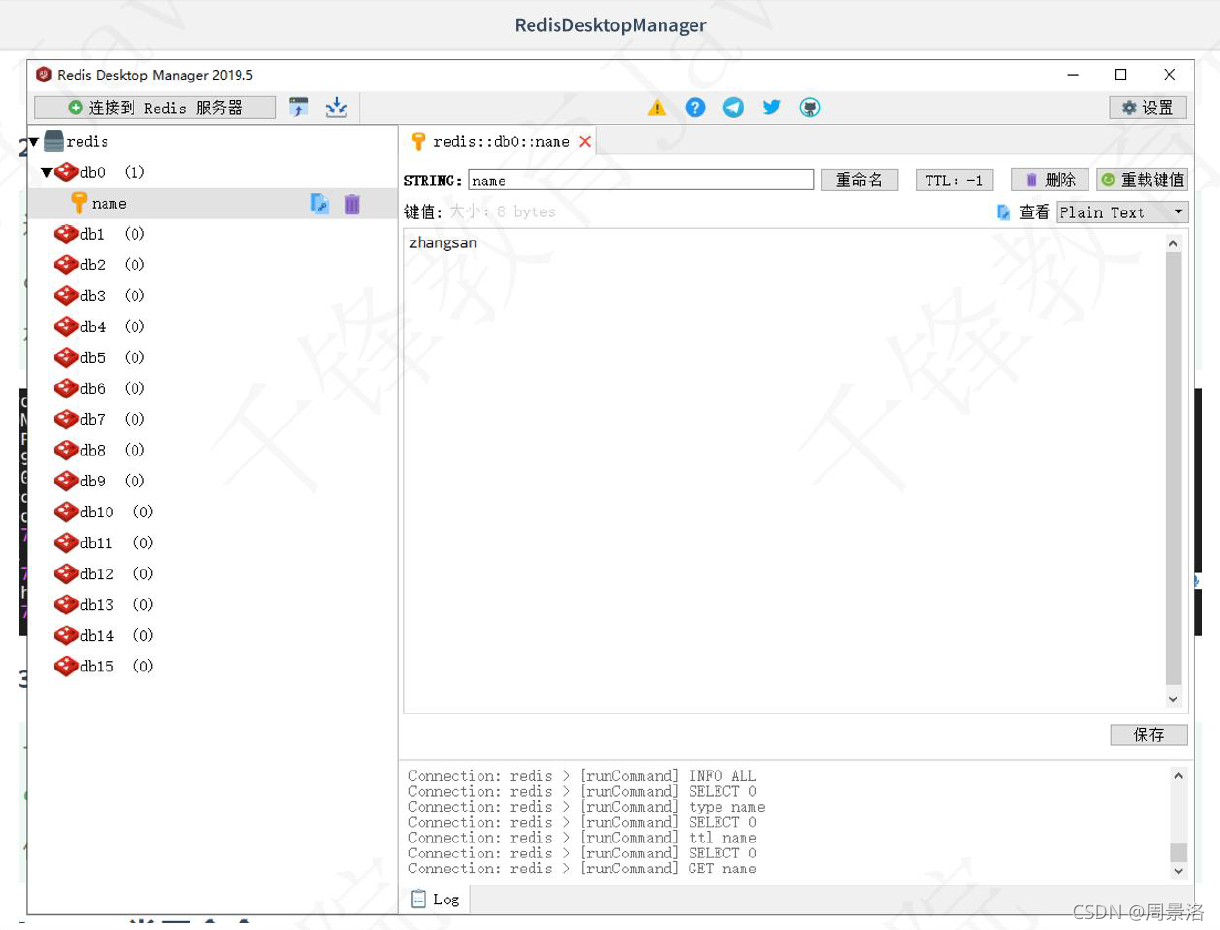Open the warning triangle icon
The image size is (1220, 930).
(657, 107)
